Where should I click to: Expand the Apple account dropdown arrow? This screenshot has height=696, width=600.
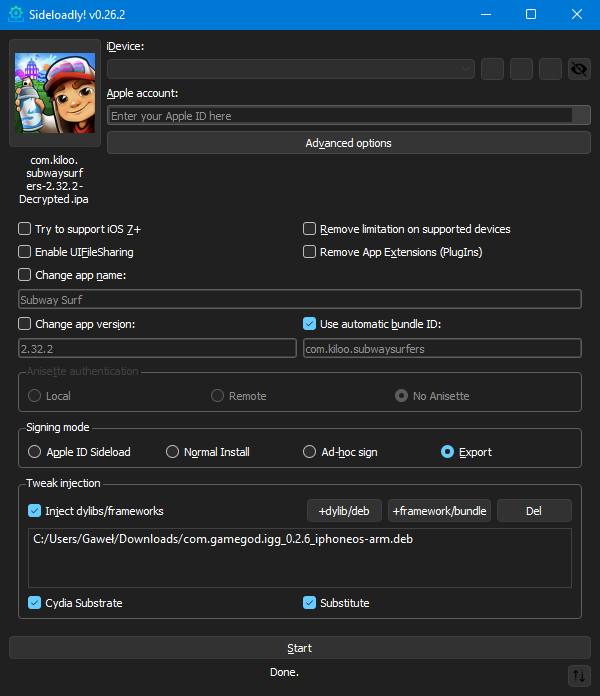point(581,115)
